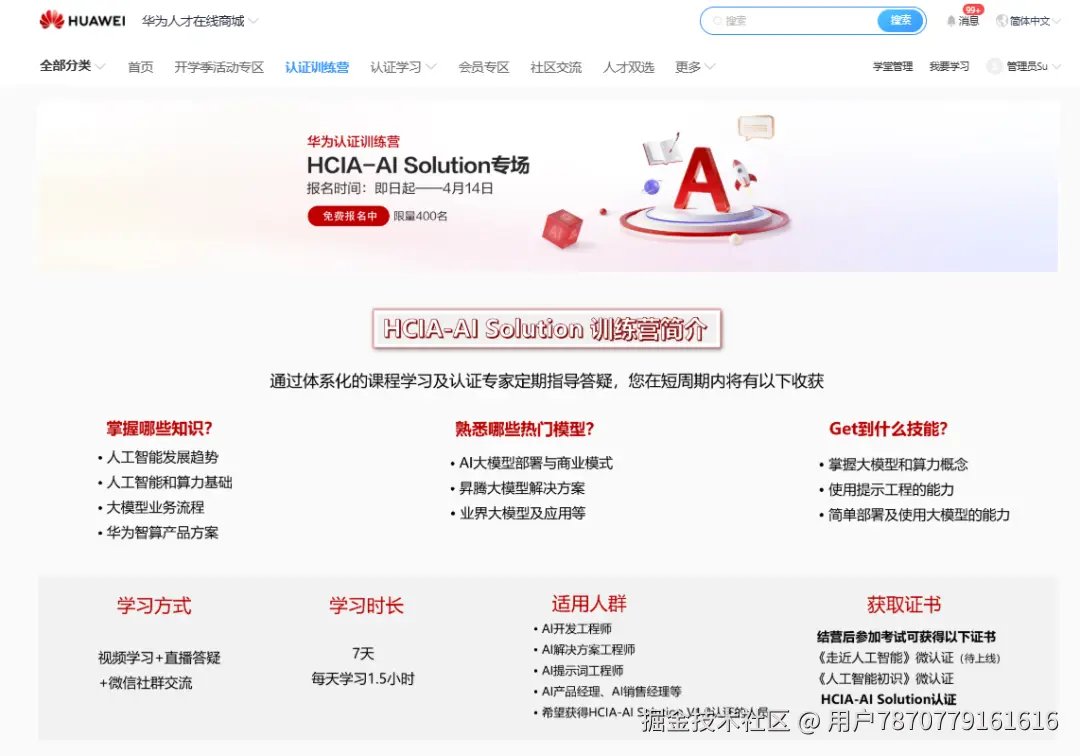This screenshot has width=1080, height=756.
Task: Open the message bell notifications
Action: pos(951,21)
